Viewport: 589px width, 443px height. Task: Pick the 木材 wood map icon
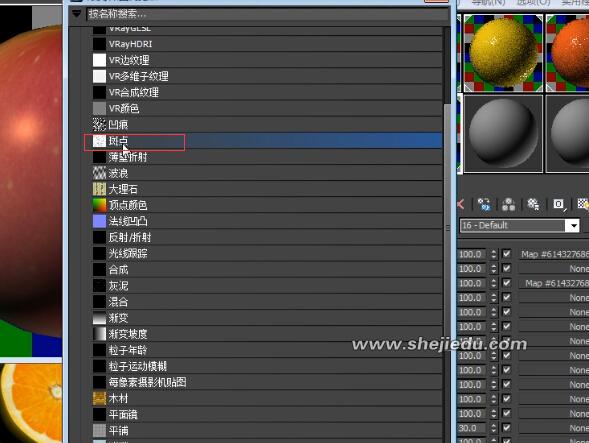pyautogui.click(x=99, y=398)
